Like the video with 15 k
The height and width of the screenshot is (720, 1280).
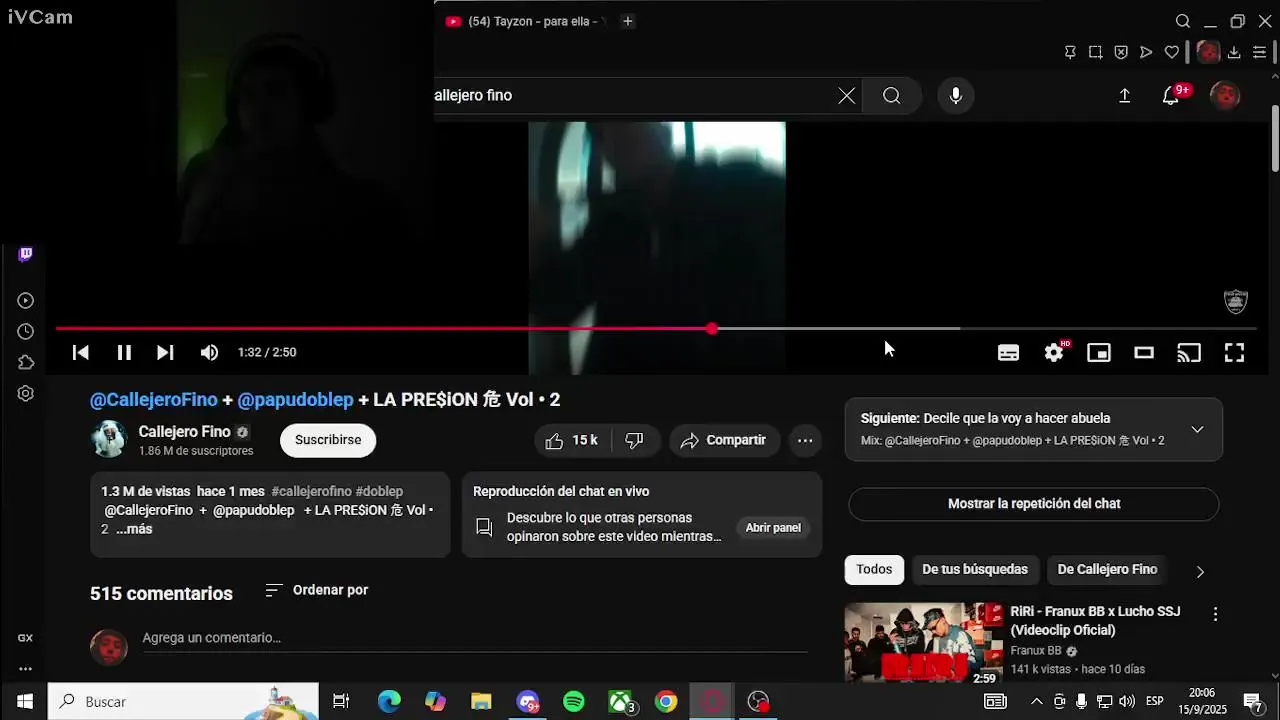[x=572, y=441]
